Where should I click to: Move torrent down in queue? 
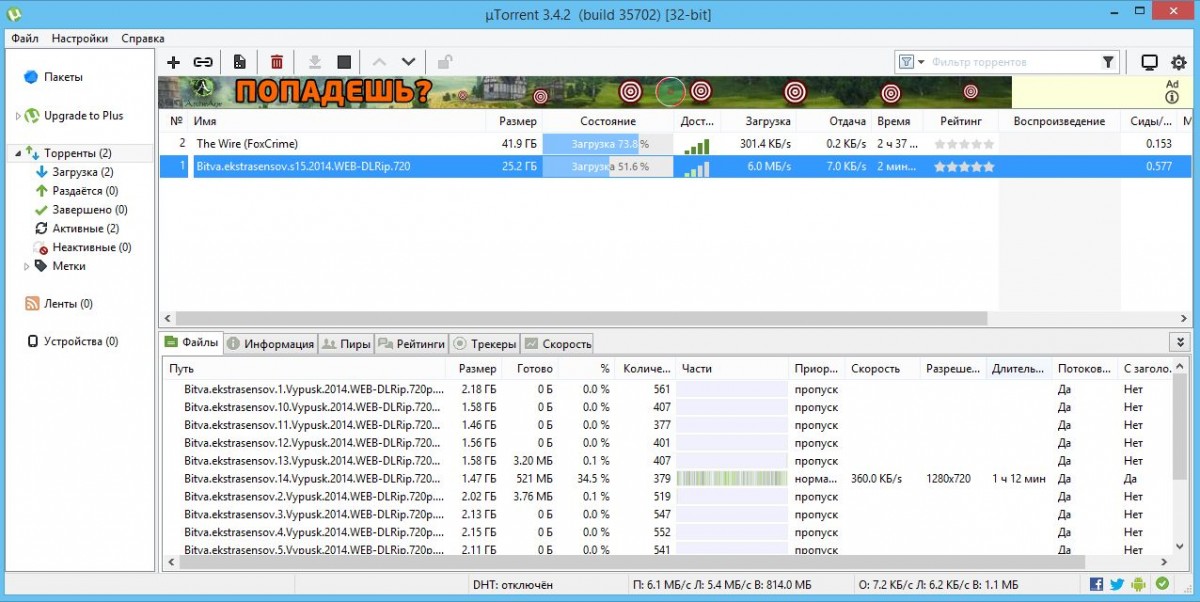[408, 62]
